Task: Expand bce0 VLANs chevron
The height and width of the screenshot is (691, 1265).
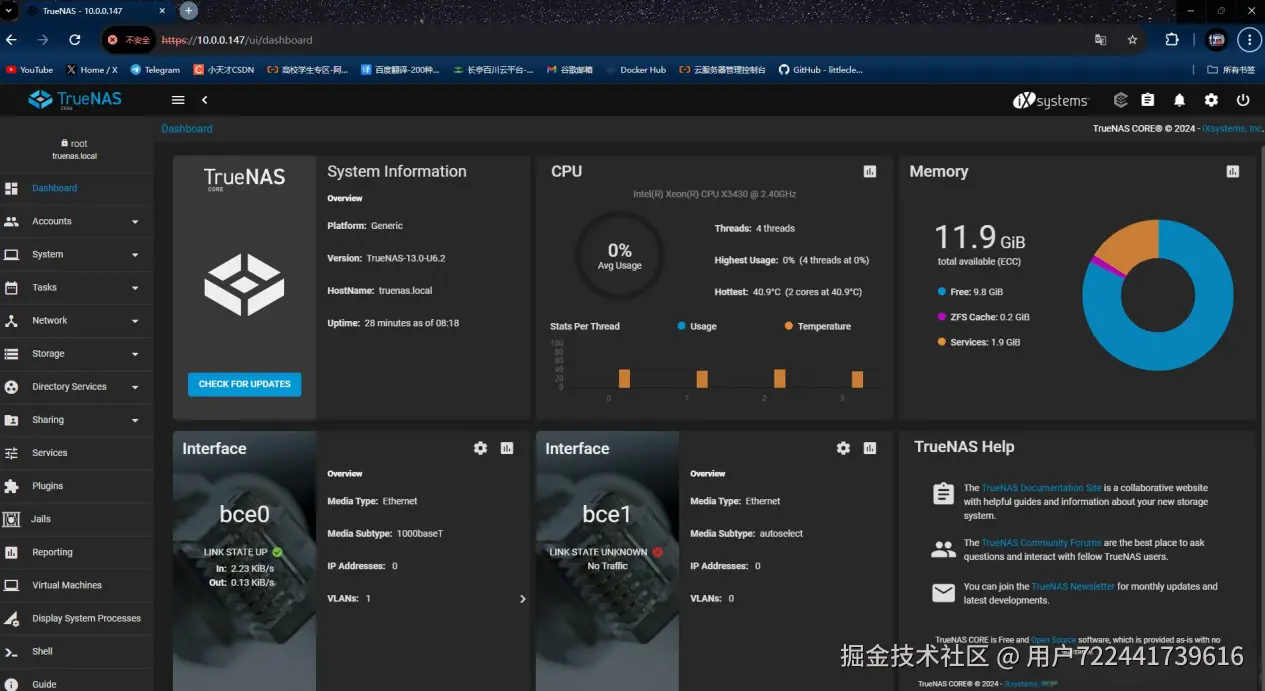Action: pyautogui.click(x=522, y=599)
